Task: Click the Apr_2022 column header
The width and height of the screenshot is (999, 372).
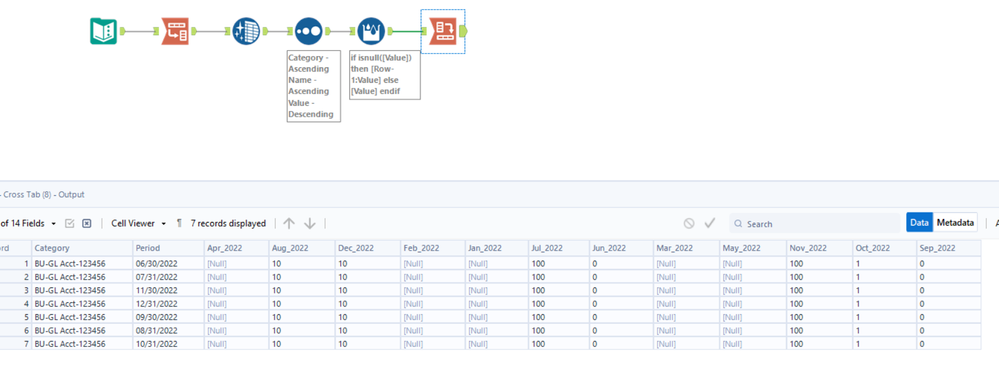Action: (x=236, y=248)
